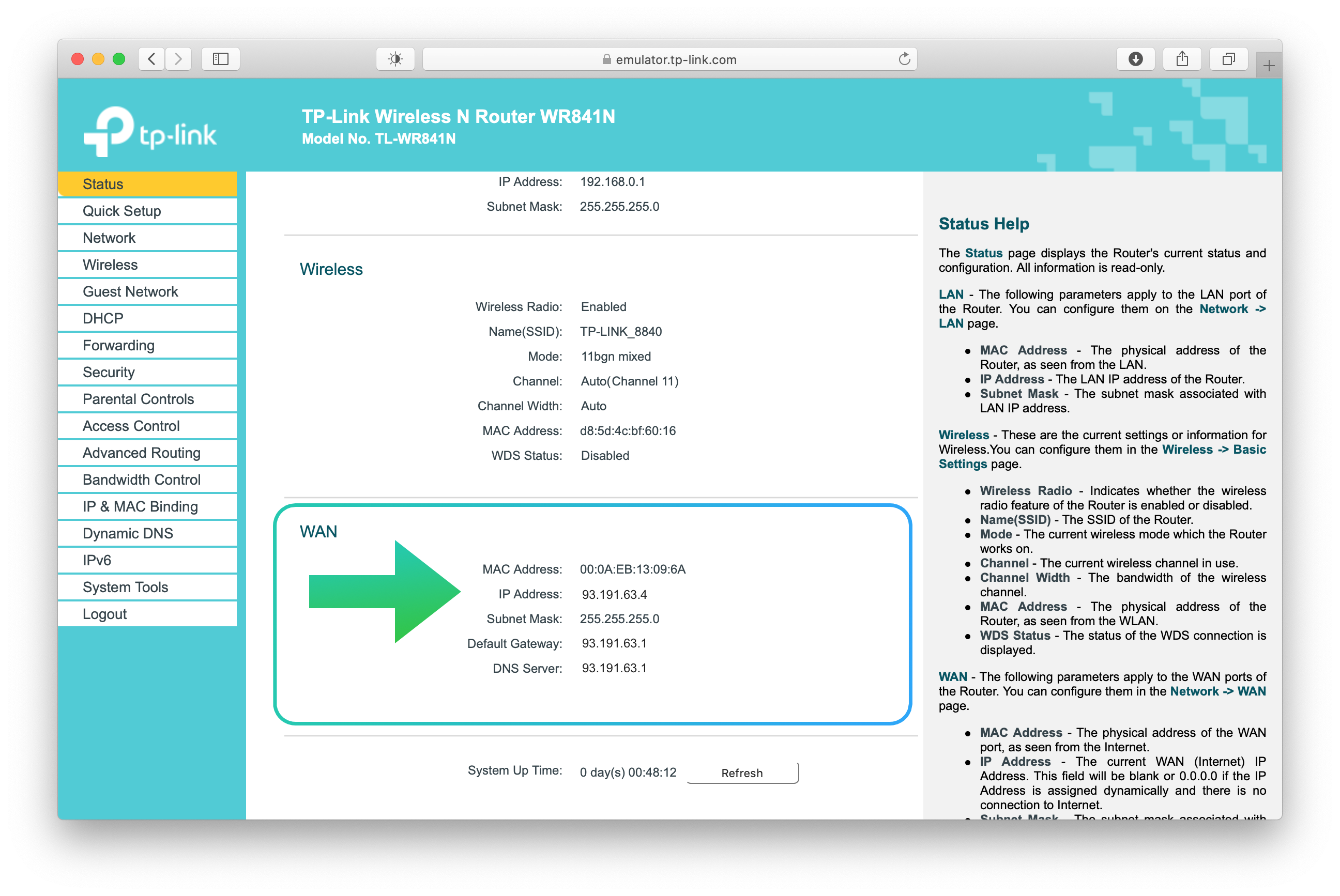Open Parental Controls in the sidebar
The height and width of the screenshot is (896, 1340).
tap(147, 399)
